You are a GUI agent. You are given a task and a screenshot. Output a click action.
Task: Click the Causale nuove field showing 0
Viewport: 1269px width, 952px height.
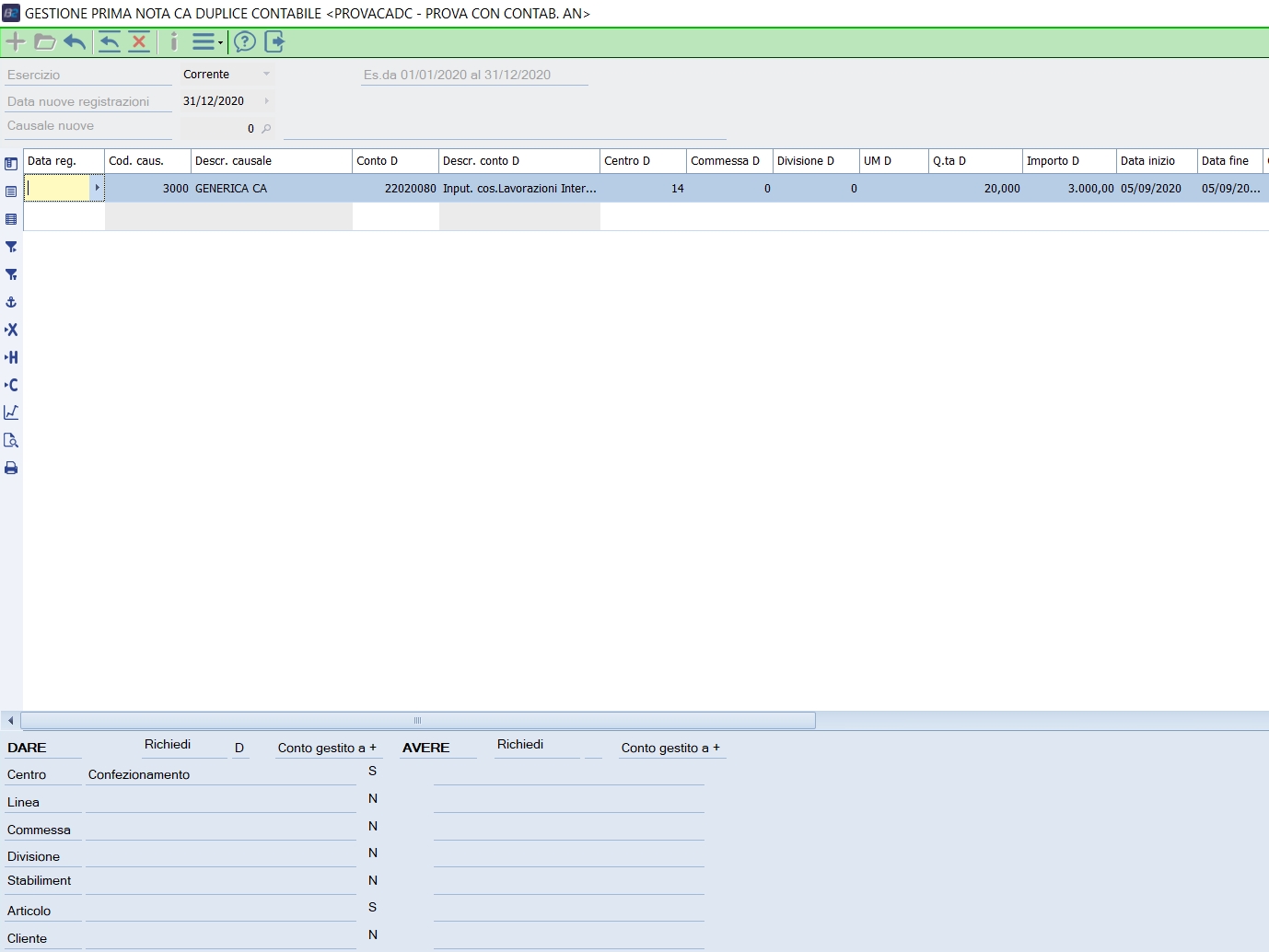coord(219,129)
